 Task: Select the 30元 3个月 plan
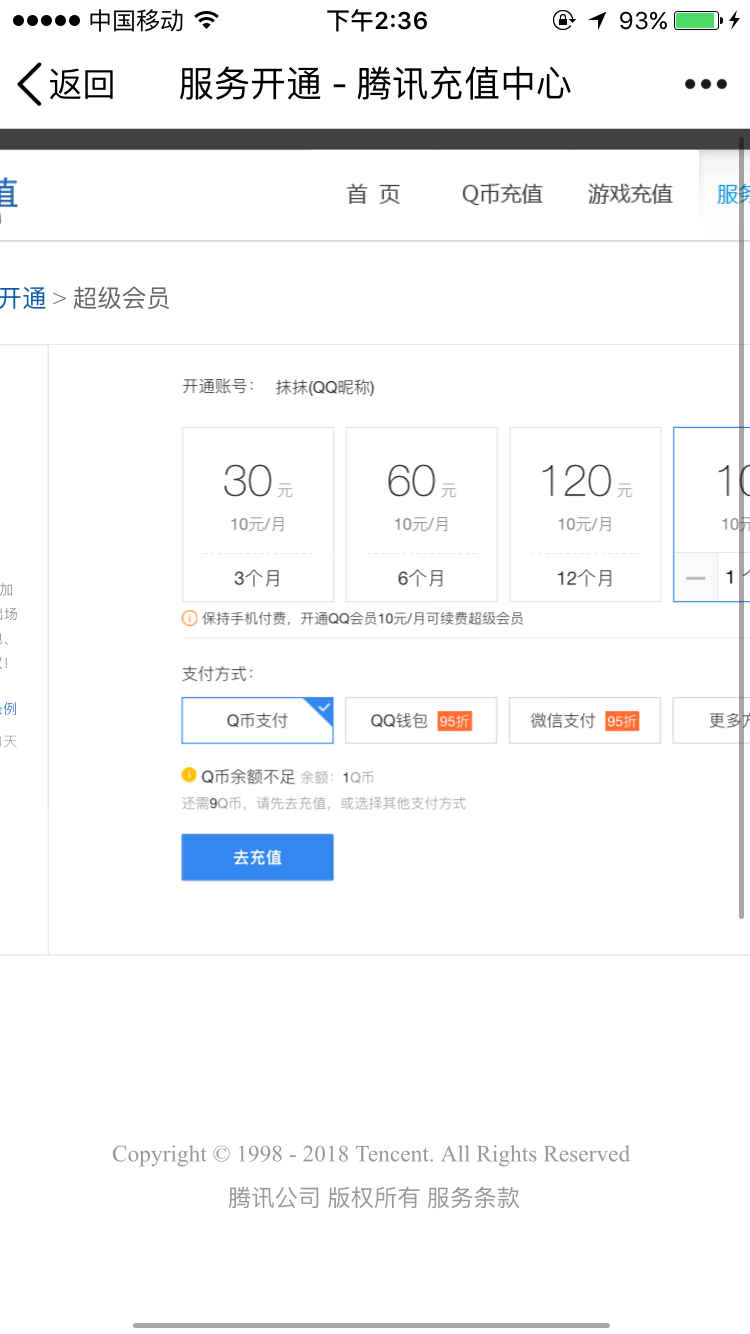coord(258,514)
